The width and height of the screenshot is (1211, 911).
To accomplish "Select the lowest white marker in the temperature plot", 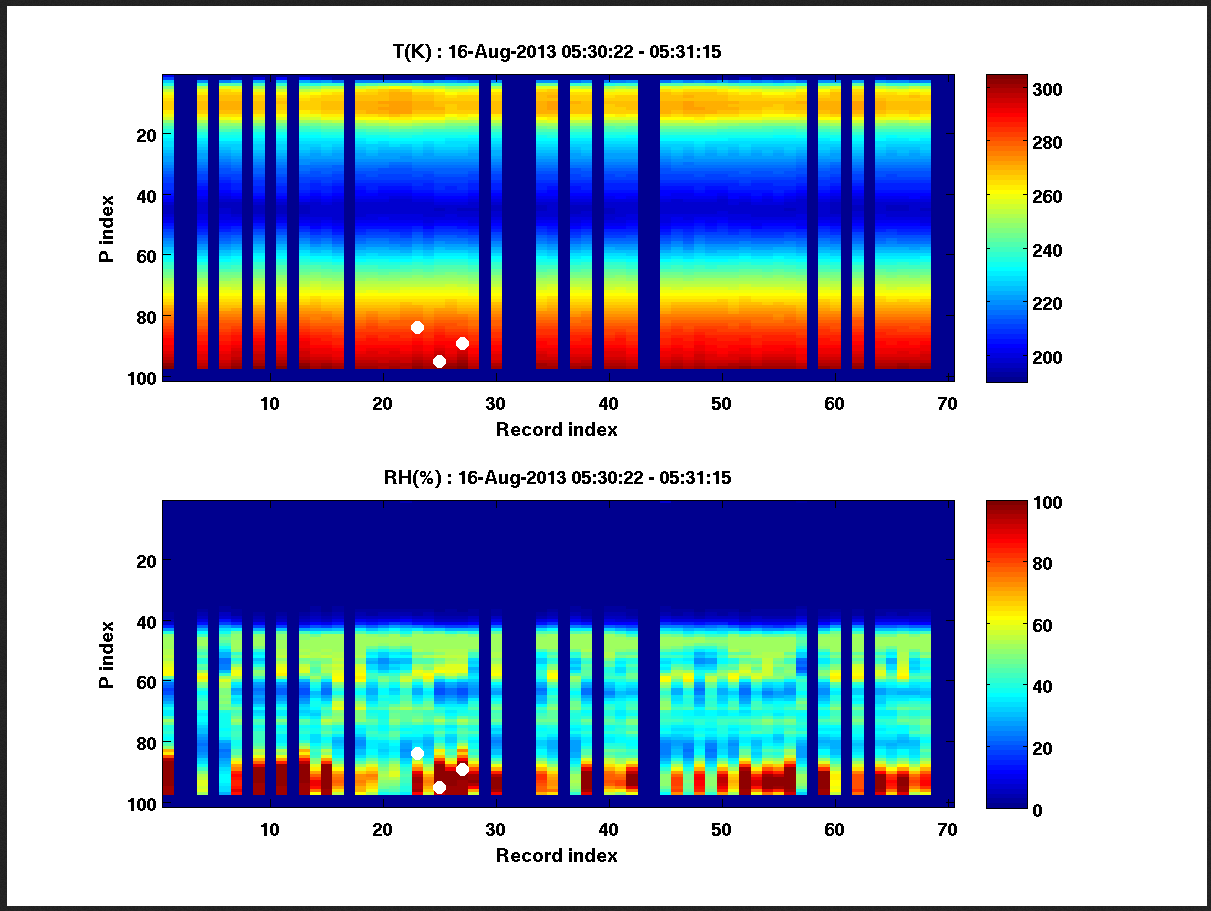I will (x=439, y=361).
